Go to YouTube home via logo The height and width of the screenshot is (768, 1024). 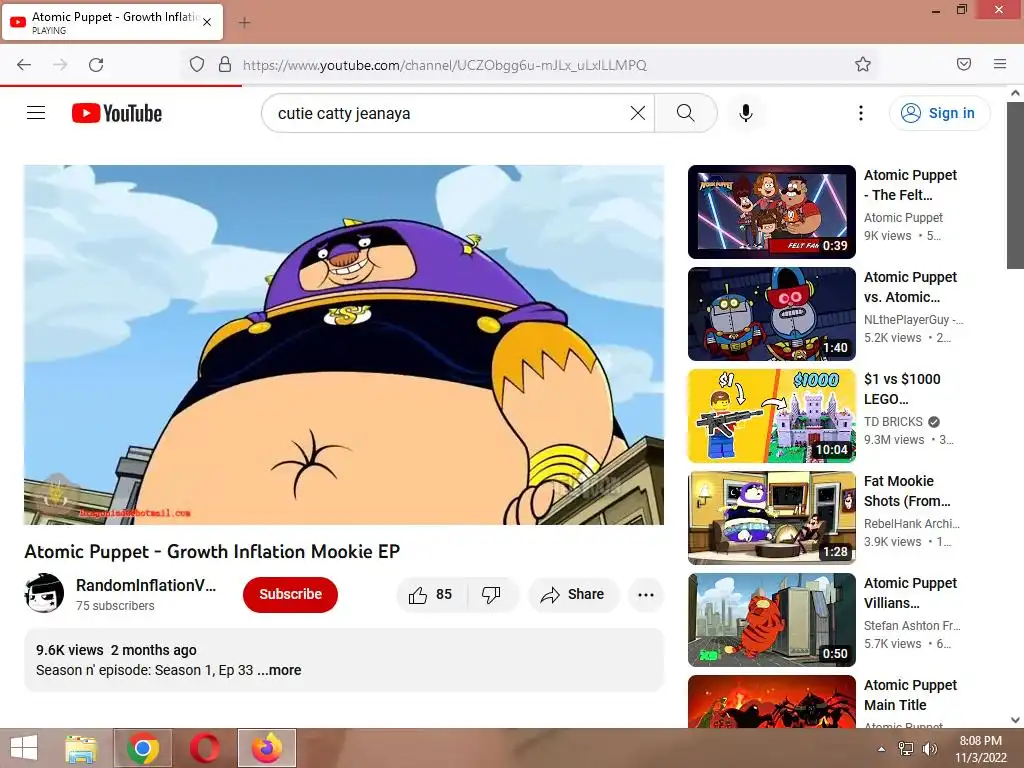[117, 113]
